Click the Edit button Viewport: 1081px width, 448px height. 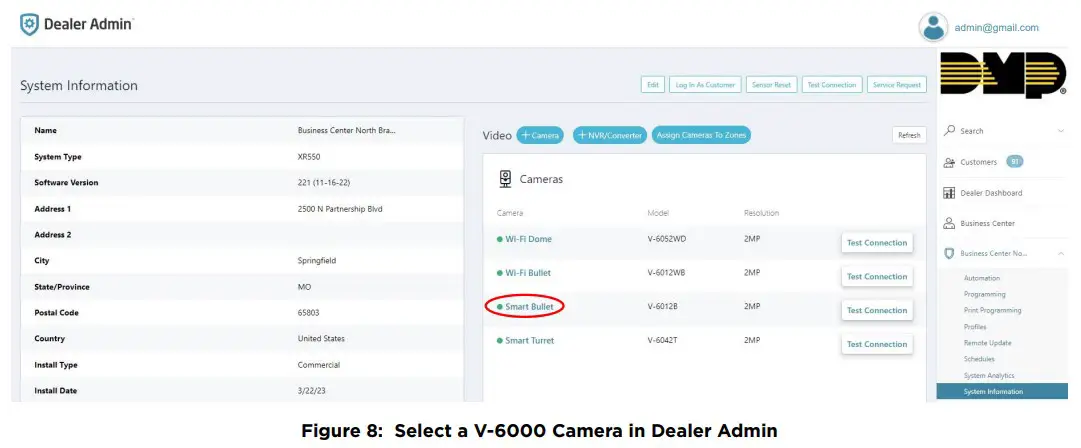pyautogui.click(x=652, y=85)
